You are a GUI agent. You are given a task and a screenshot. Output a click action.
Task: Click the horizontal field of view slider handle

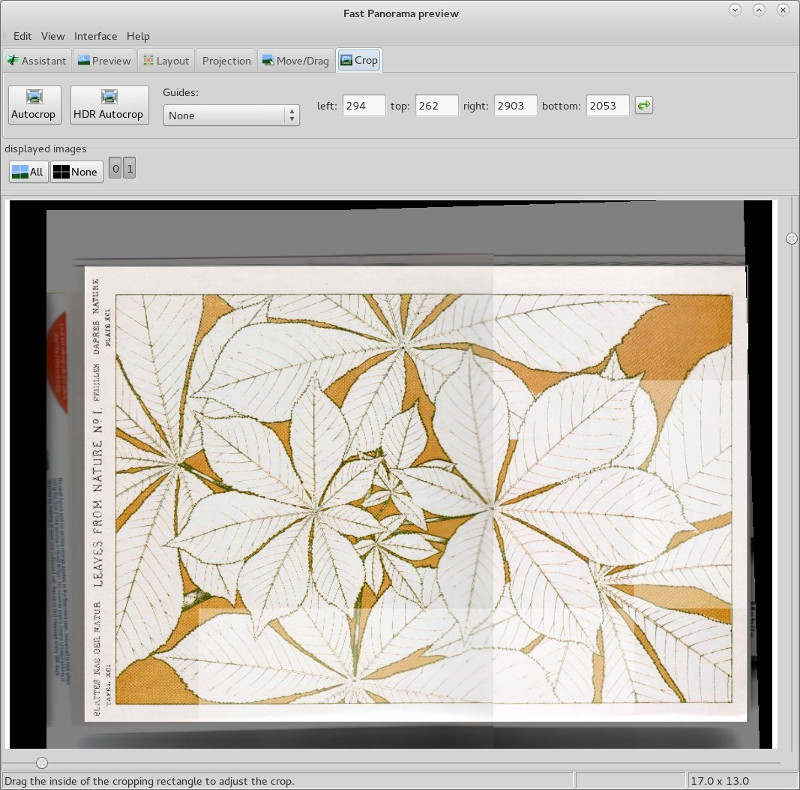[42, 762]
